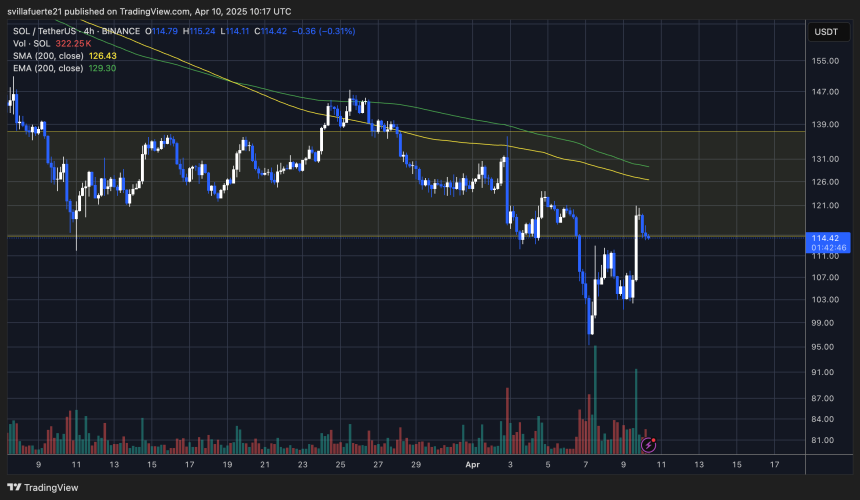
Task: Click the 4h interval in chart legend
Action: pyautogui.click(x=91, y=31)
